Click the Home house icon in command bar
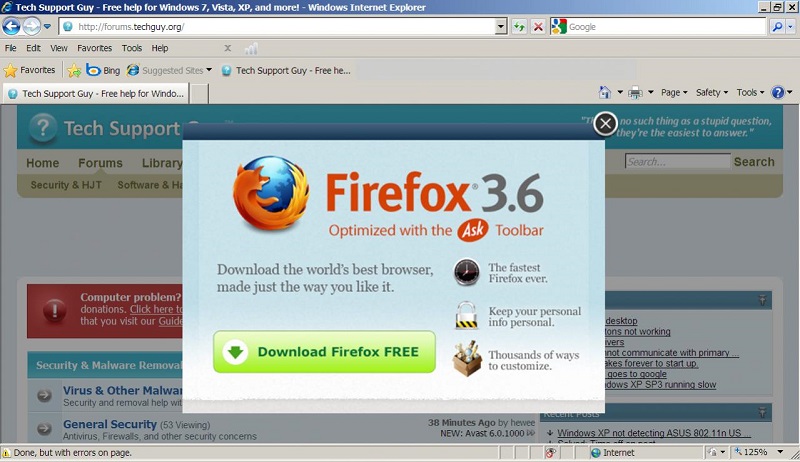The height and width of the screenshot is (462, 800). point(605,92)
